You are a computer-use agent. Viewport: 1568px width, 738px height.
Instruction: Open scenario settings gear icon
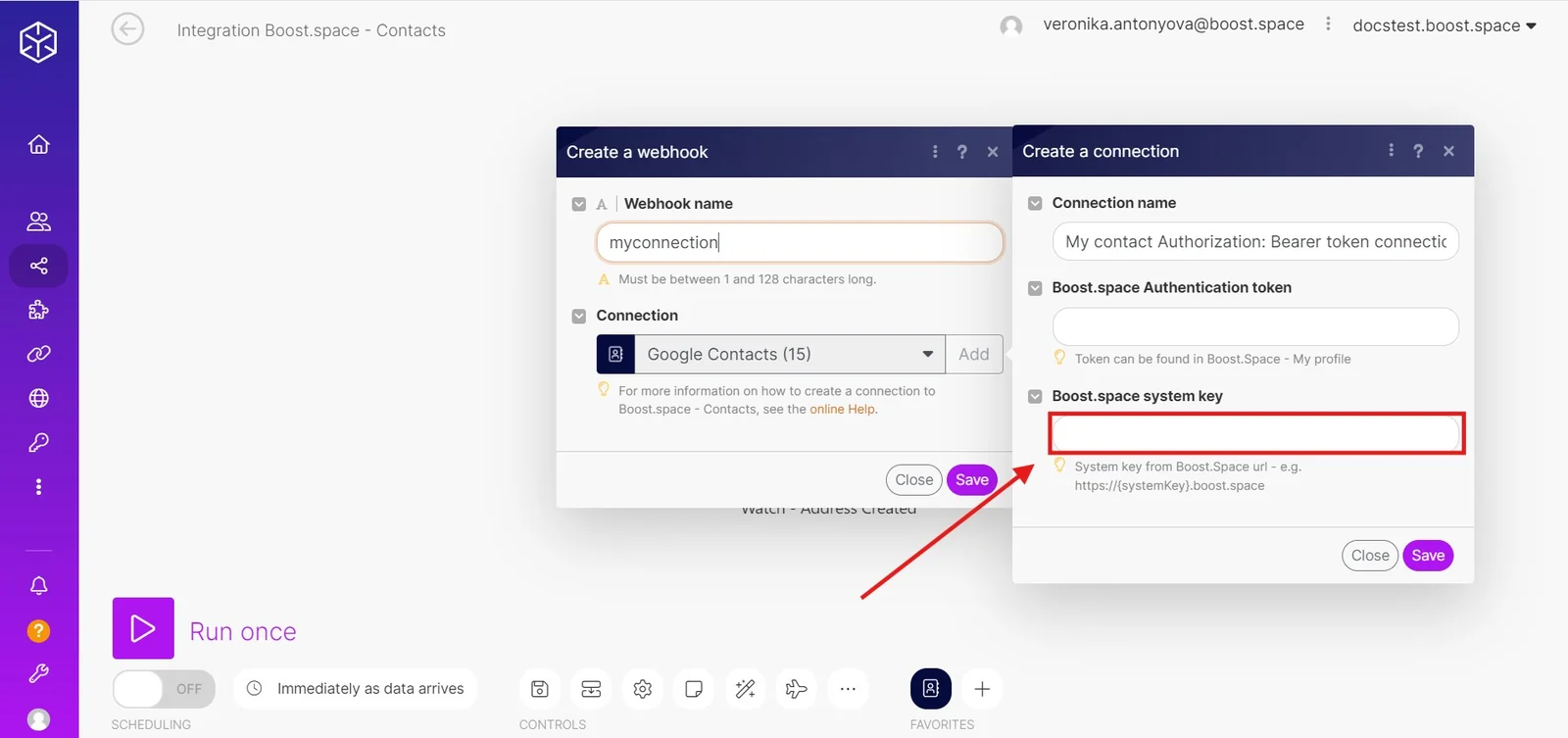pos(643,689)
